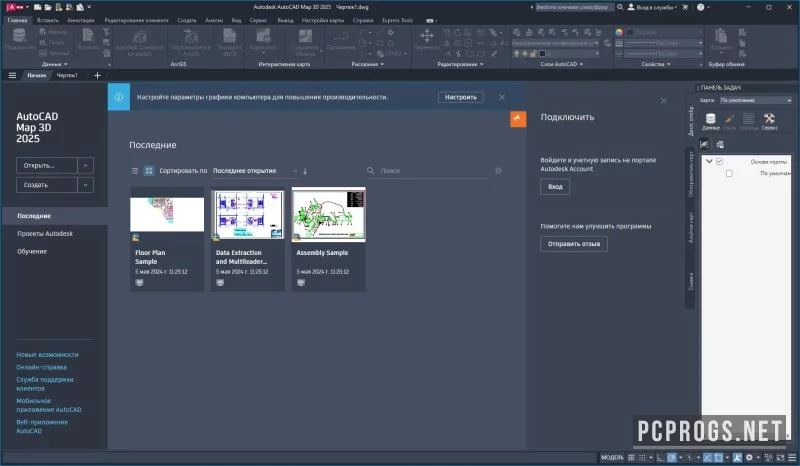Click the Help question mark icon

click(701, 7)
